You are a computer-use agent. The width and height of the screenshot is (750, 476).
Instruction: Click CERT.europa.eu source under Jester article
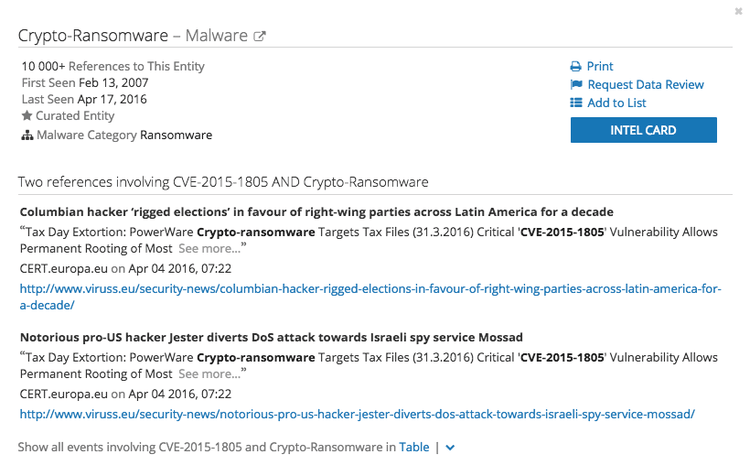pos(63,394)
